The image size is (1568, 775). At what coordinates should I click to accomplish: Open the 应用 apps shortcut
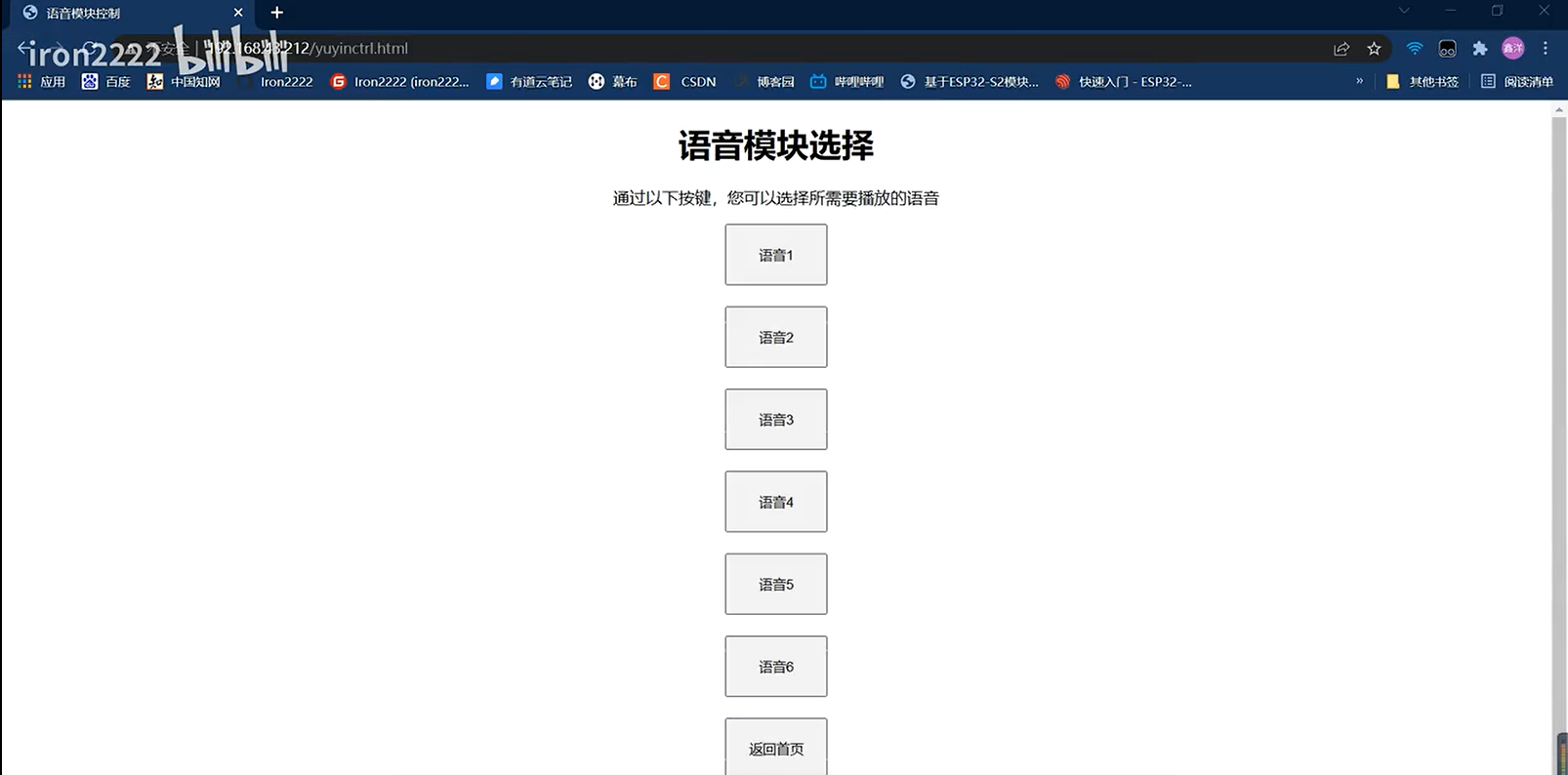[41, 82]
